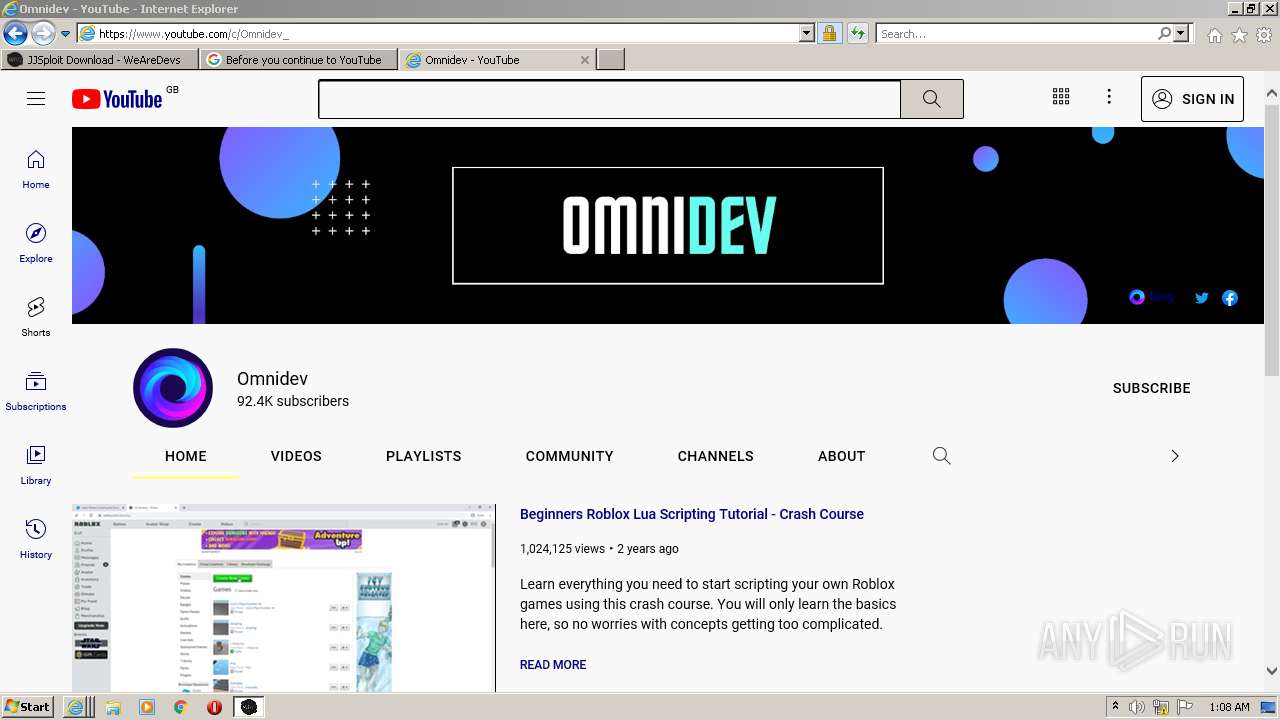Click the Internet Explorer taskbar icon
The height and width of the screenshot is (720, 1280).
pyautogui.click(x=79, y=707)
